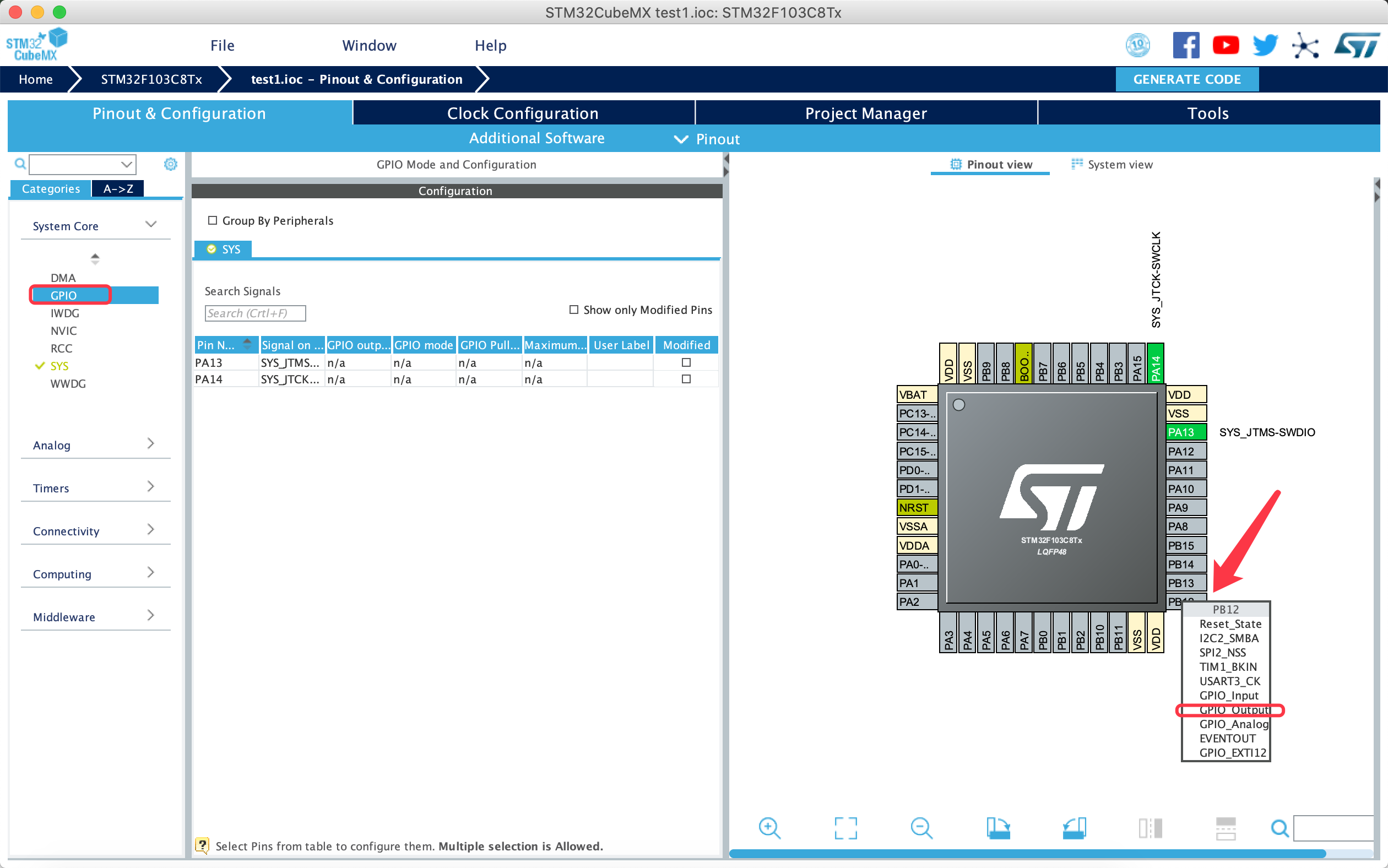
Task: Open the ST Facebook page icon
Action: 1186,45
